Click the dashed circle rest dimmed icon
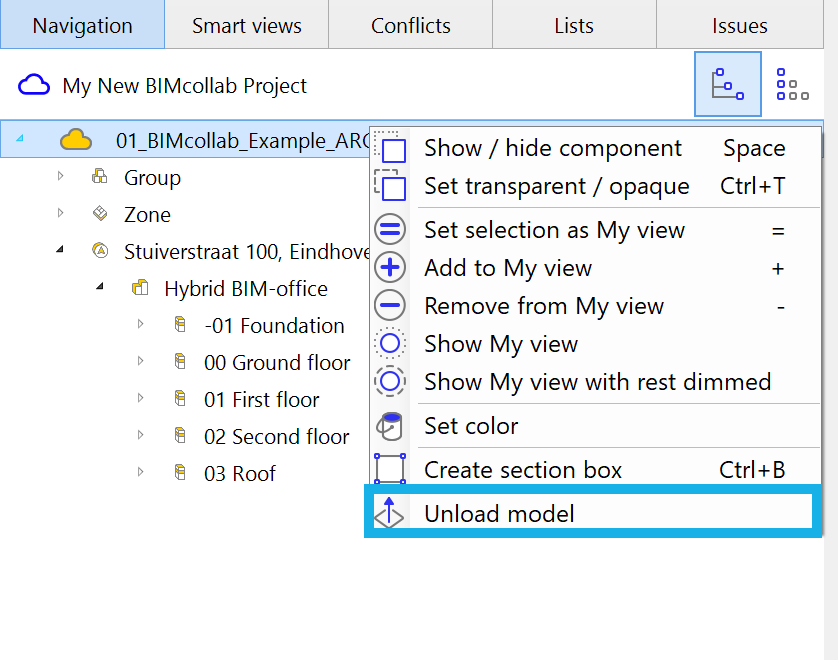This screenshot has height=660, width=838. click(x=390, y=381)
